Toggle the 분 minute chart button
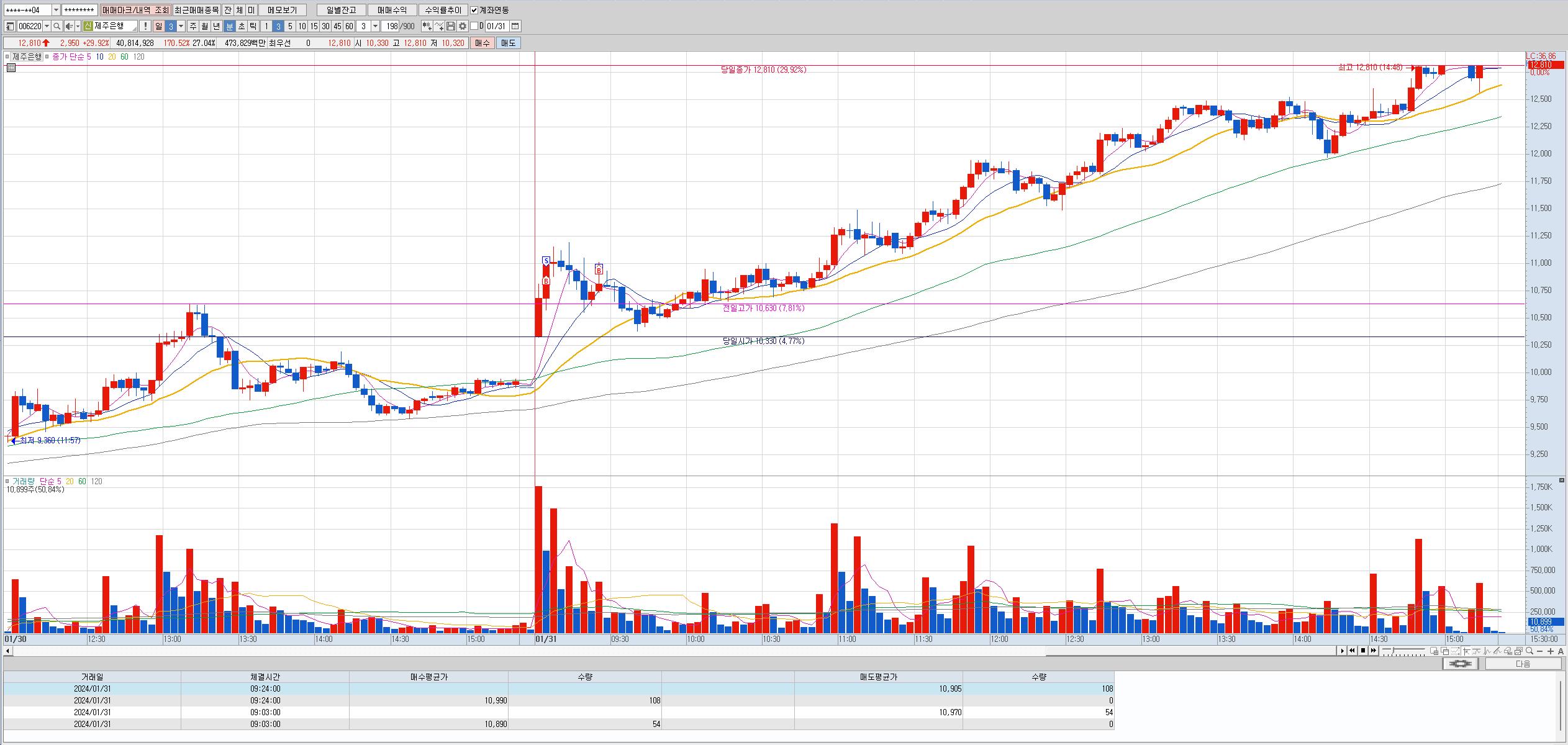The image size is (1568, 745). point(229,26)
